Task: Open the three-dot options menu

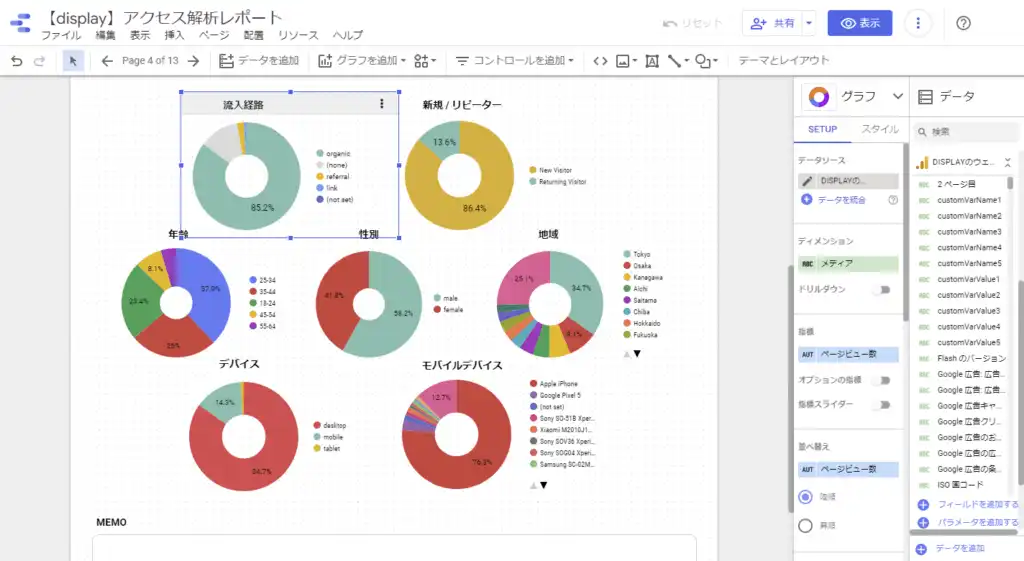Action: point(918,24)
